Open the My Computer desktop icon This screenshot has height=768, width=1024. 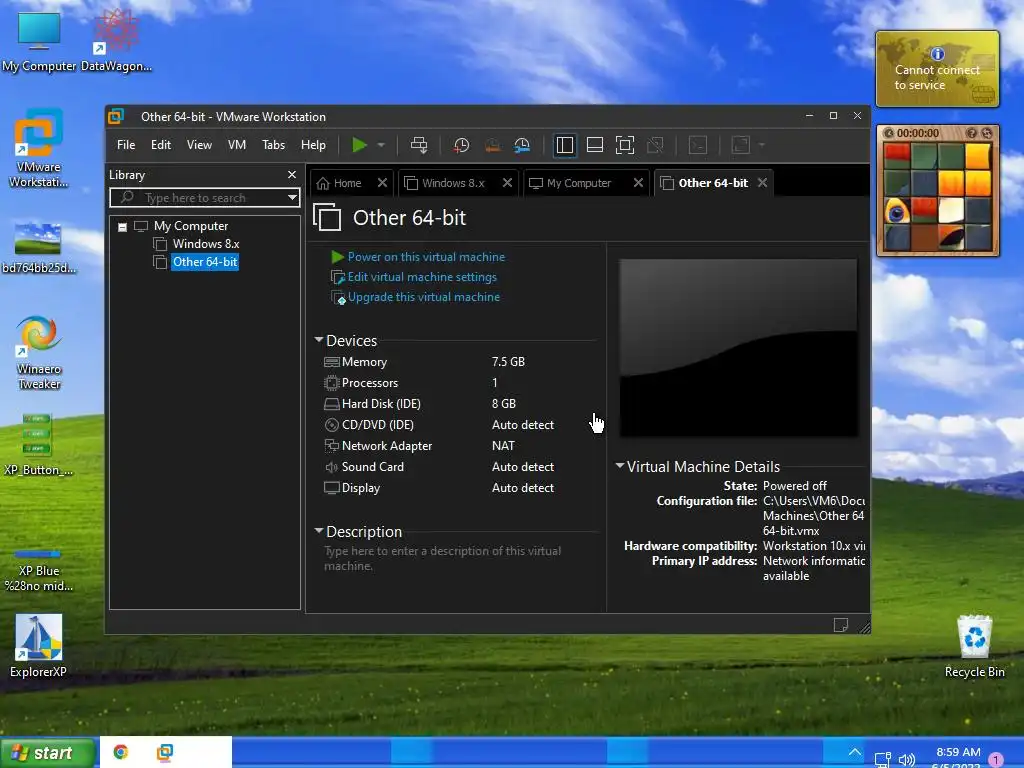click(x=39, y=40)
